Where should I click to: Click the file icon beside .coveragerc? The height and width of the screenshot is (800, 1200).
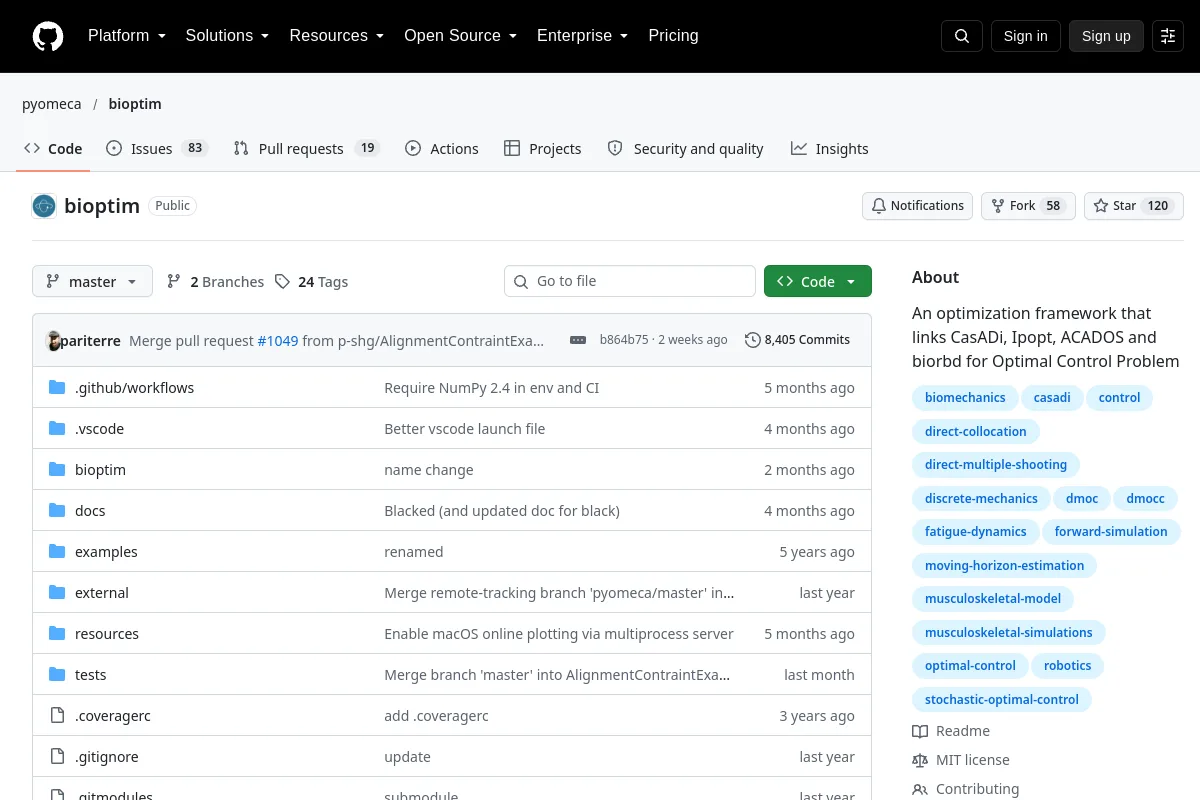pos(57,715)
